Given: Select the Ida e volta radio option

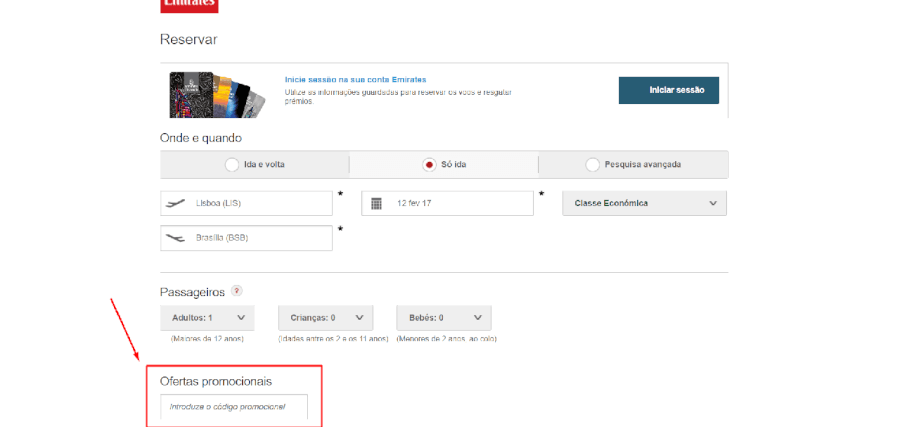Looking at the screenshot, I should pos(232,165).
